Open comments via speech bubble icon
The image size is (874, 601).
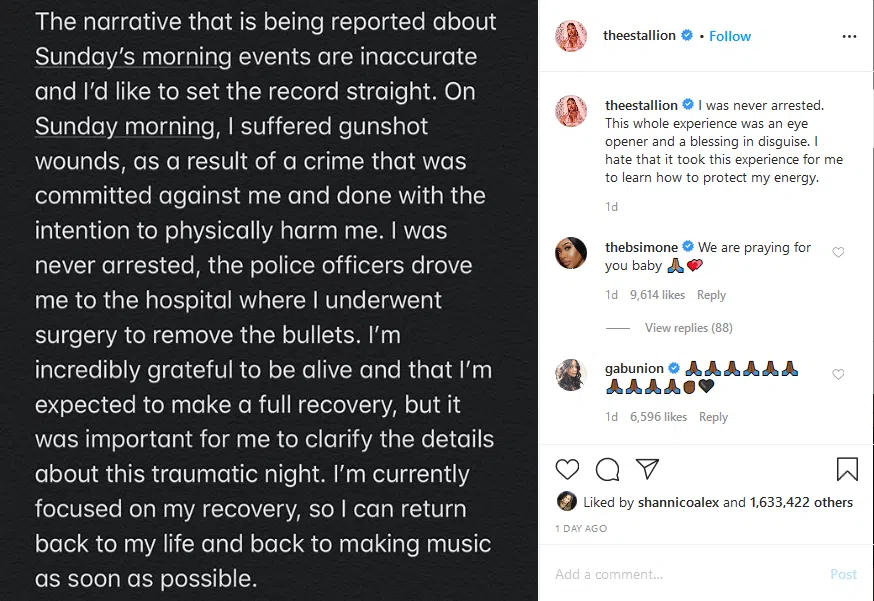pyautogui.click(x=607, y=469)
